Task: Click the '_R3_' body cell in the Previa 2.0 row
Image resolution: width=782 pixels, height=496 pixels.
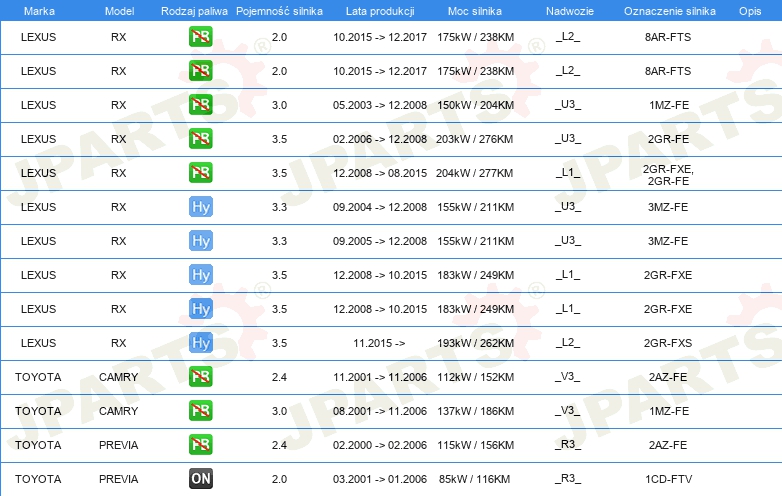Action: coord(568,479)
